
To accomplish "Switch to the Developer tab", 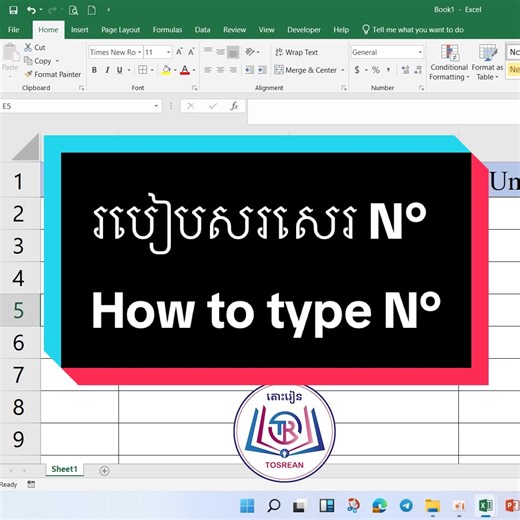I will coord(304,30).
